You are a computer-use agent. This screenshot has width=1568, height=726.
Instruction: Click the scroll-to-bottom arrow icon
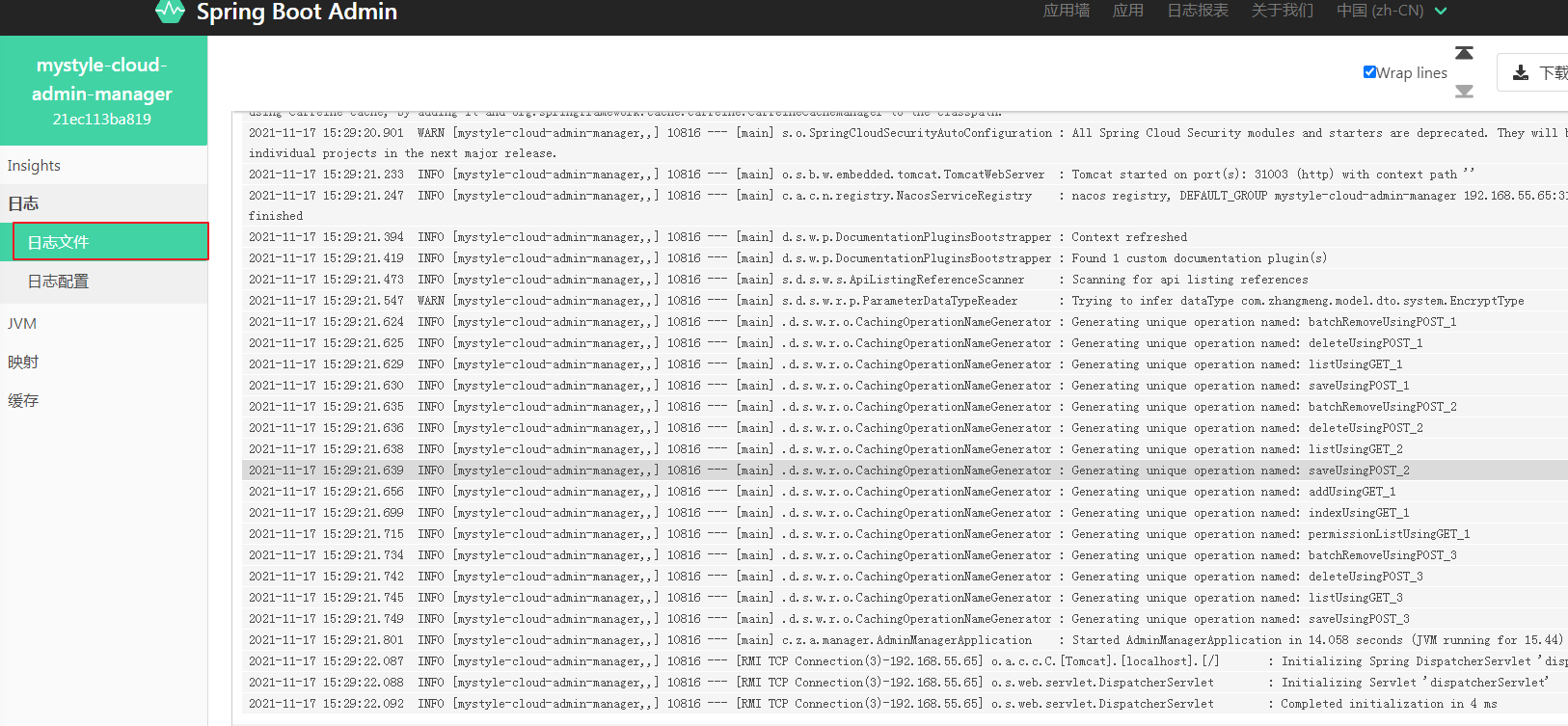click(x=1464, y=92)
